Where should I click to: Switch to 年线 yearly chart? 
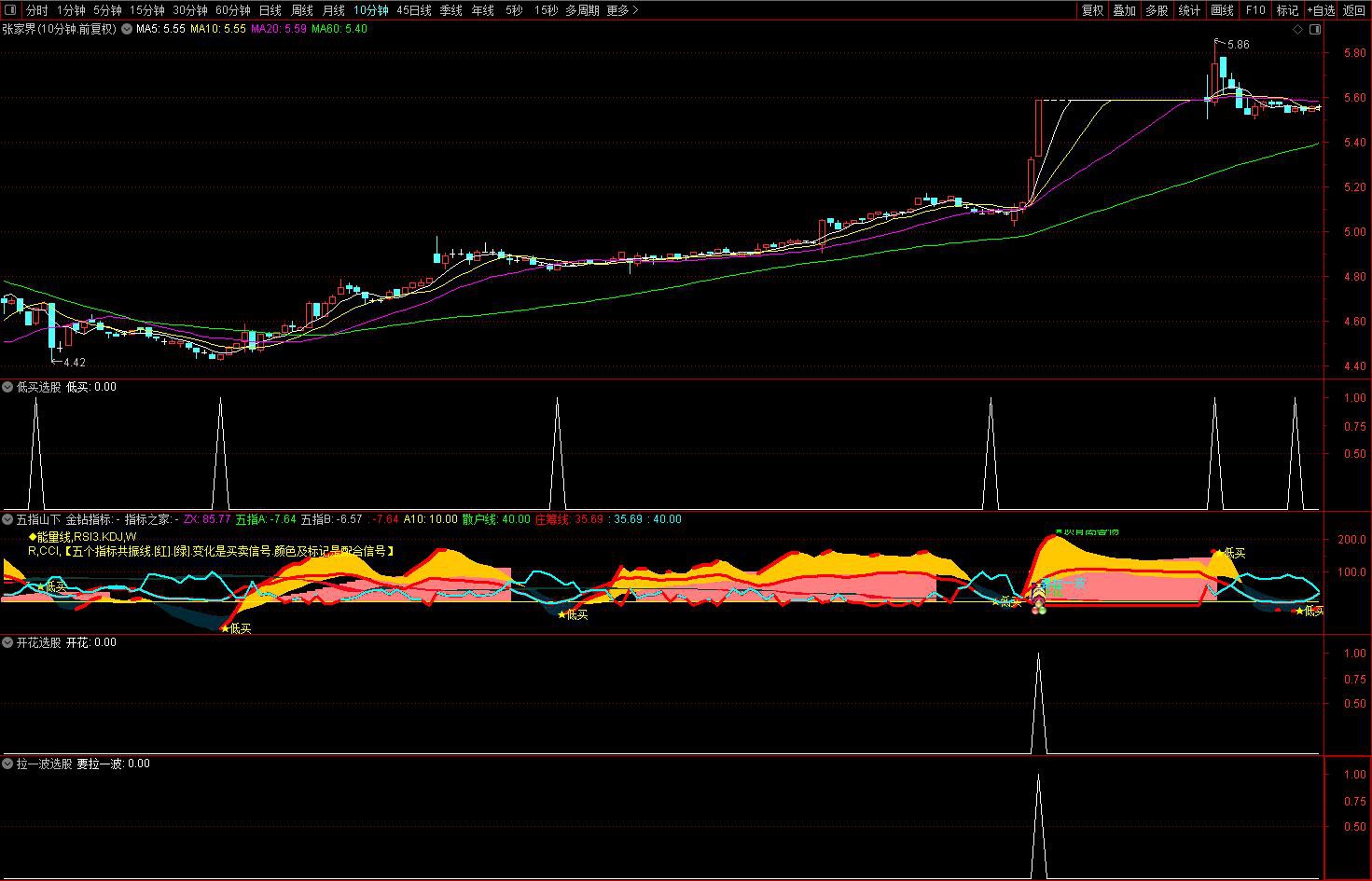click(482, 10)
